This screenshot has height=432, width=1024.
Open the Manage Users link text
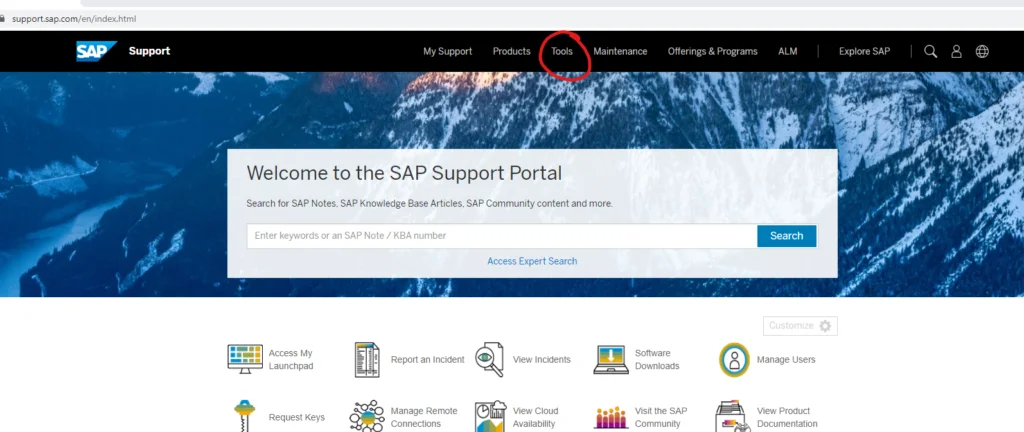coord(786,360)
